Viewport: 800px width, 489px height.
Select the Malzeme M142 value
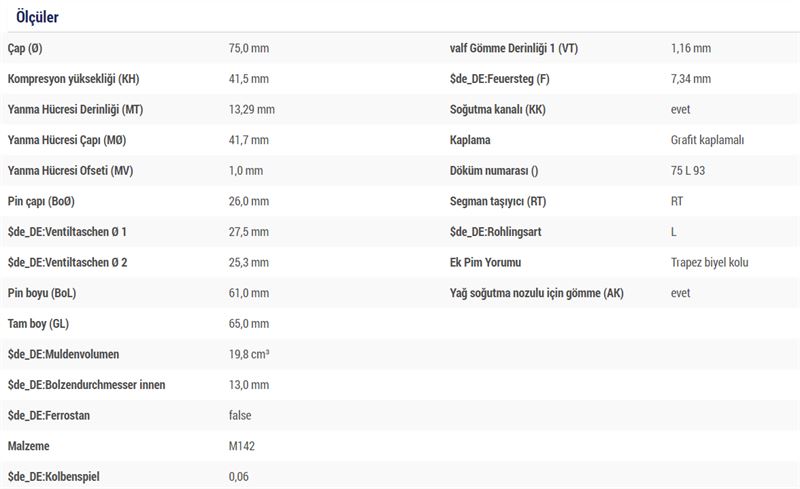(x=242, y=447)
